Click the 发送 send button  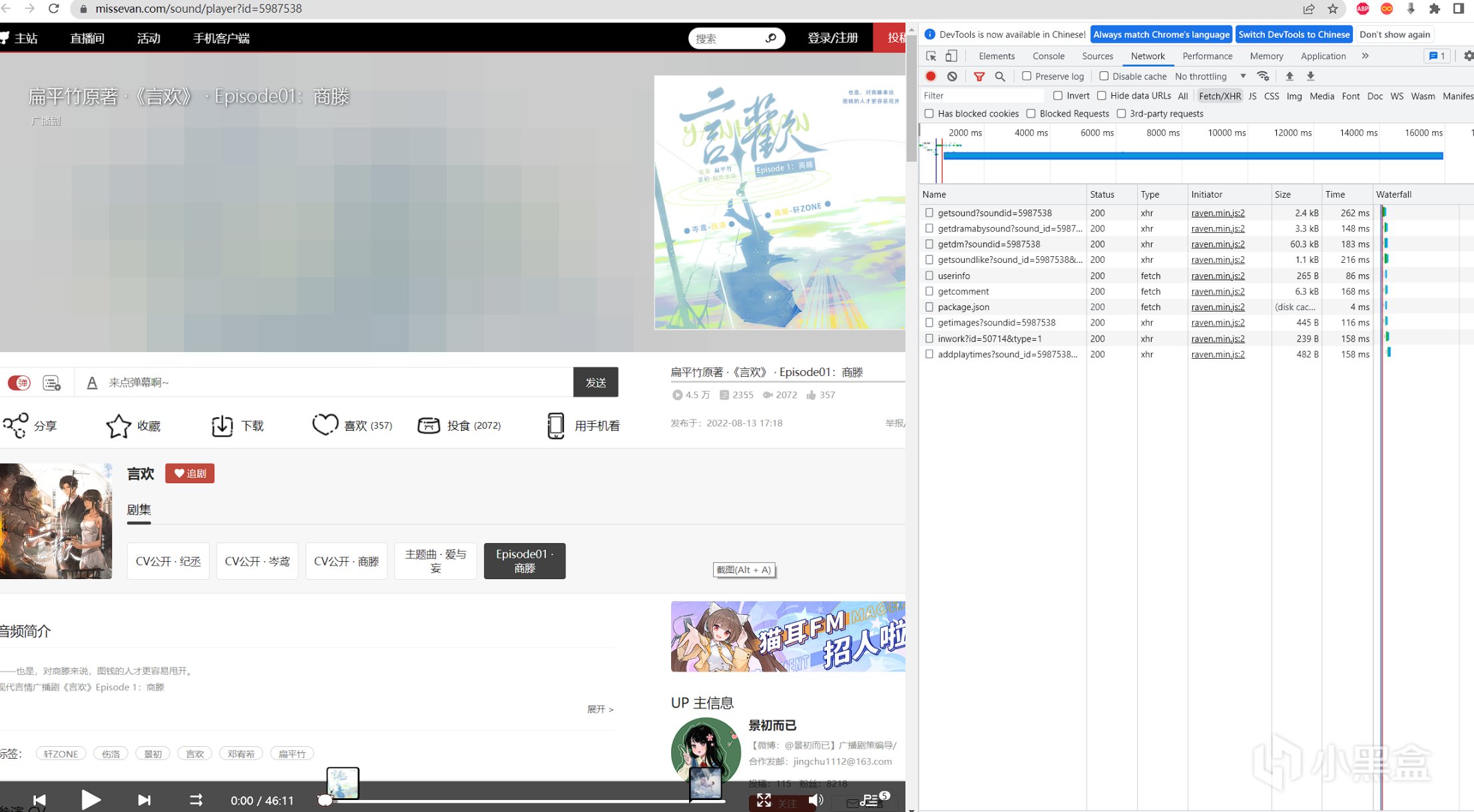pos(595,382)
